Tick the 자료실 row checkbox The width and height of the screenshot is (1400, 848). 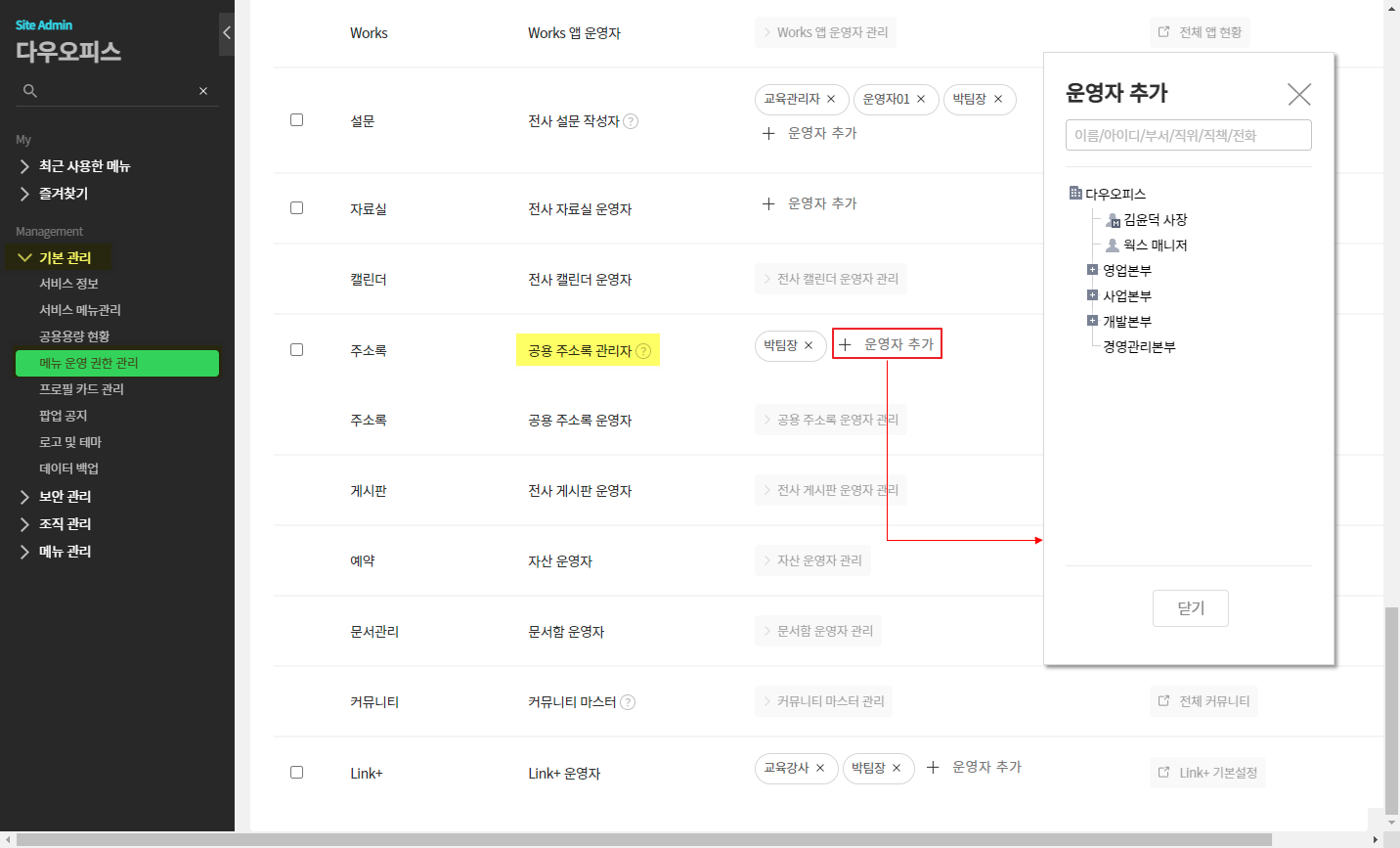(x=296, y=208)
